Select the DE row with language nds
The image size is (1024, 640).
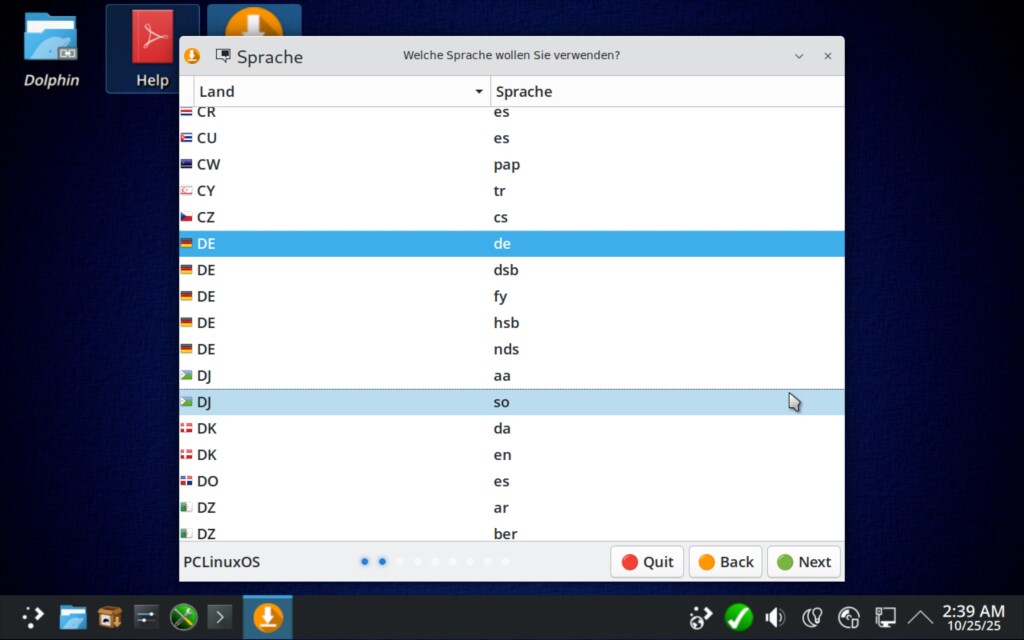click(510, 349)
